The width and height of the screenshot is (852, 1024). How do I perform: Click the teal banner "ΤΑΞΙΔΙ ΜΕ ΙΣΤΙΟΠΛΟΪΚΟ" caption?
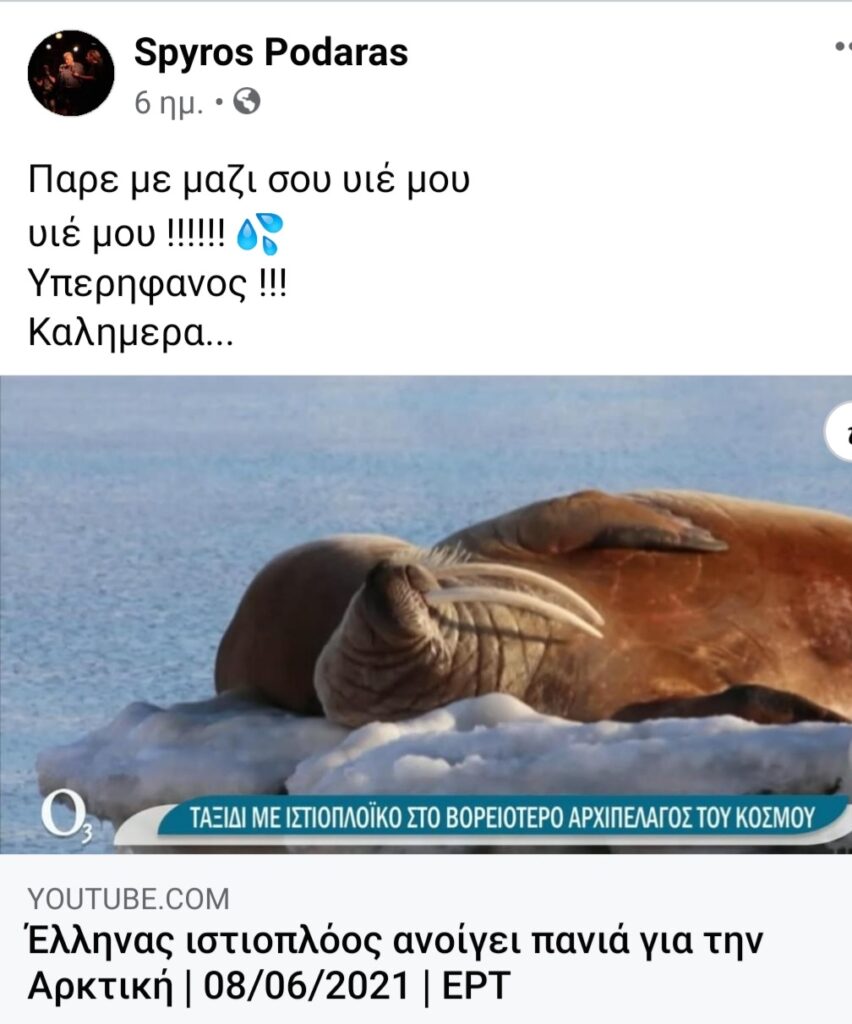[503, 817]
